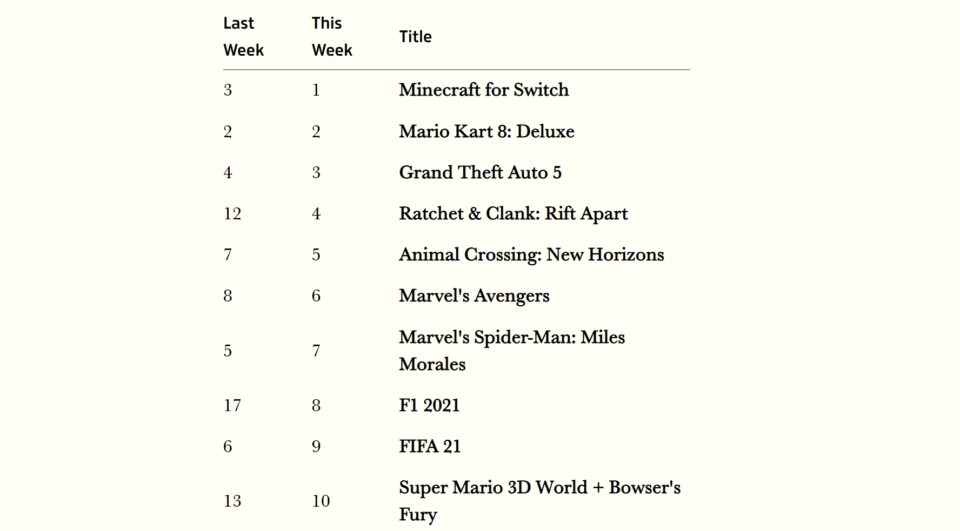This screenshot has width=960, height=531.
Task: Select the 'F1 2021' title
Action: click(429, 405)
